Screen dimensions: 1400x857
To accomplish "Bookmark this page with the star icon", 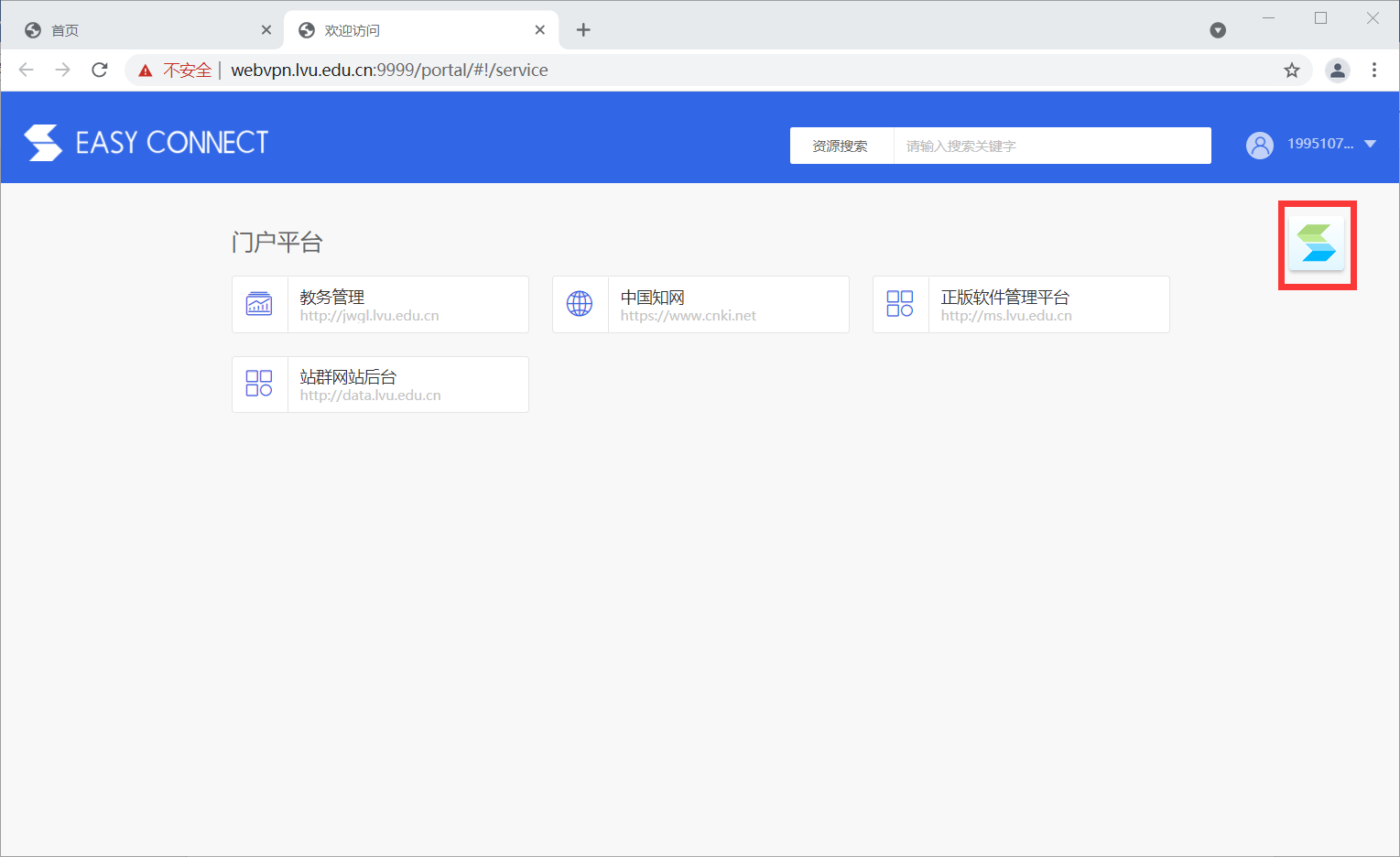I will (x=1292, y=71).
